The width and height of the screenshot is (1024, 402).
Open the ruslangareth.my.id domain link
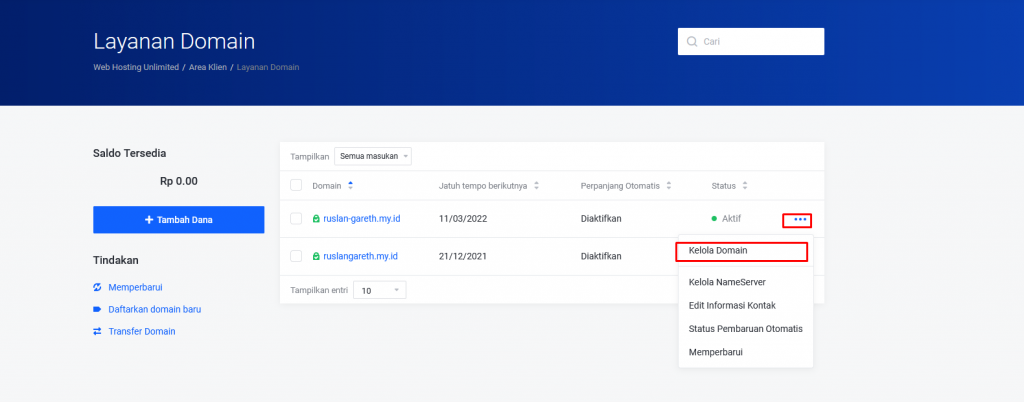360,256
